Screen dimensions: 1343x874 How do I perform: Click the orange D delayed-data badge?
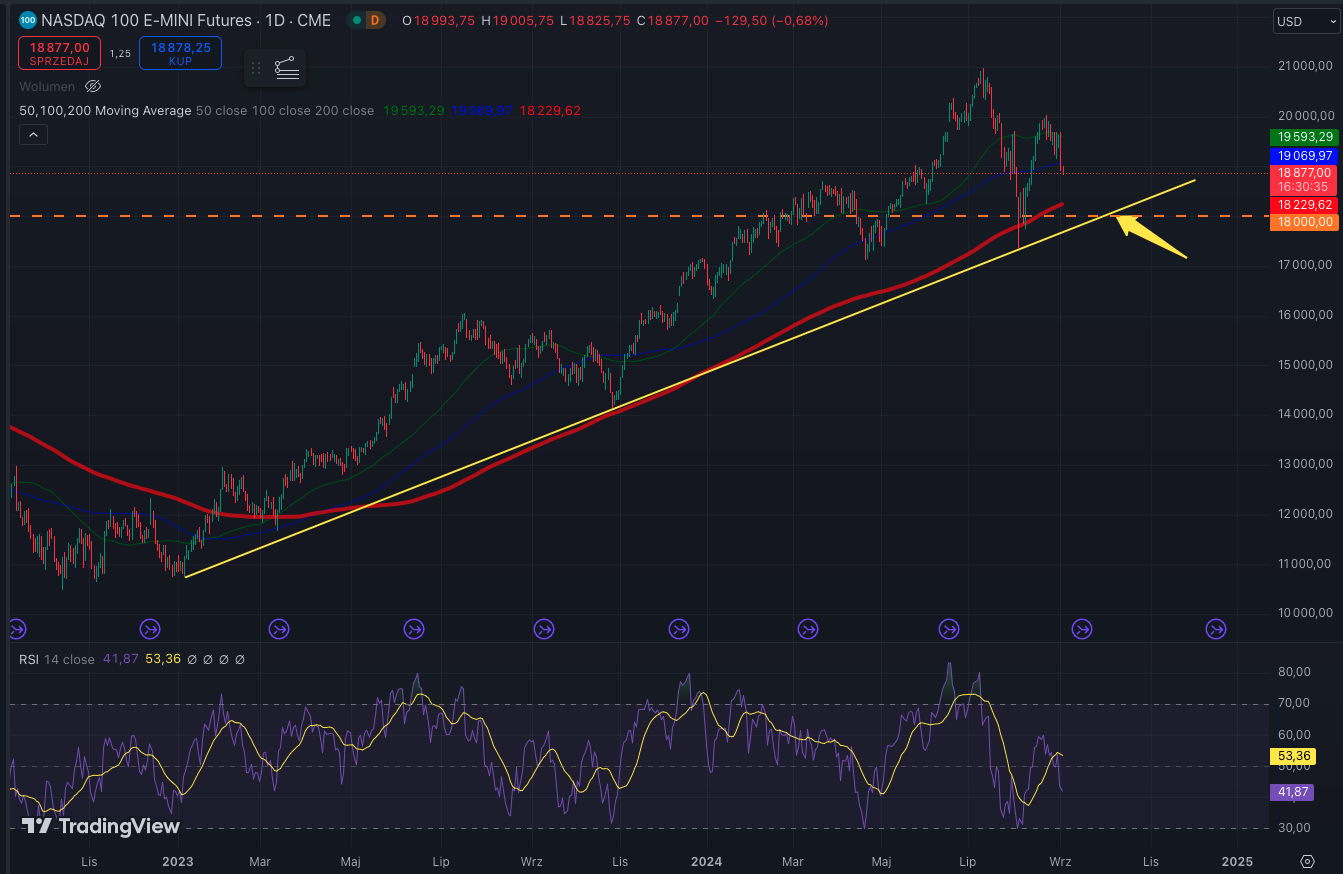pos(375,20)
